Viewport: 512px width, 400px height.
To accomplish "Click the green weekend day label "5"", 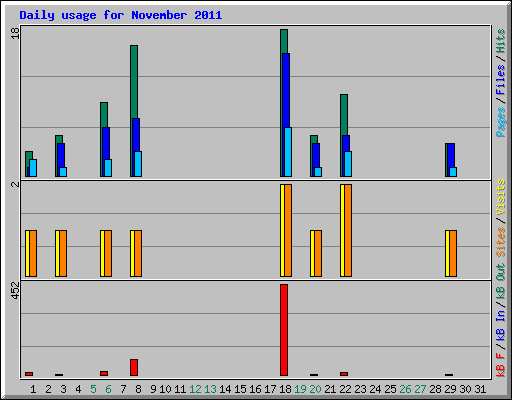I will click(x=93, y=389).
